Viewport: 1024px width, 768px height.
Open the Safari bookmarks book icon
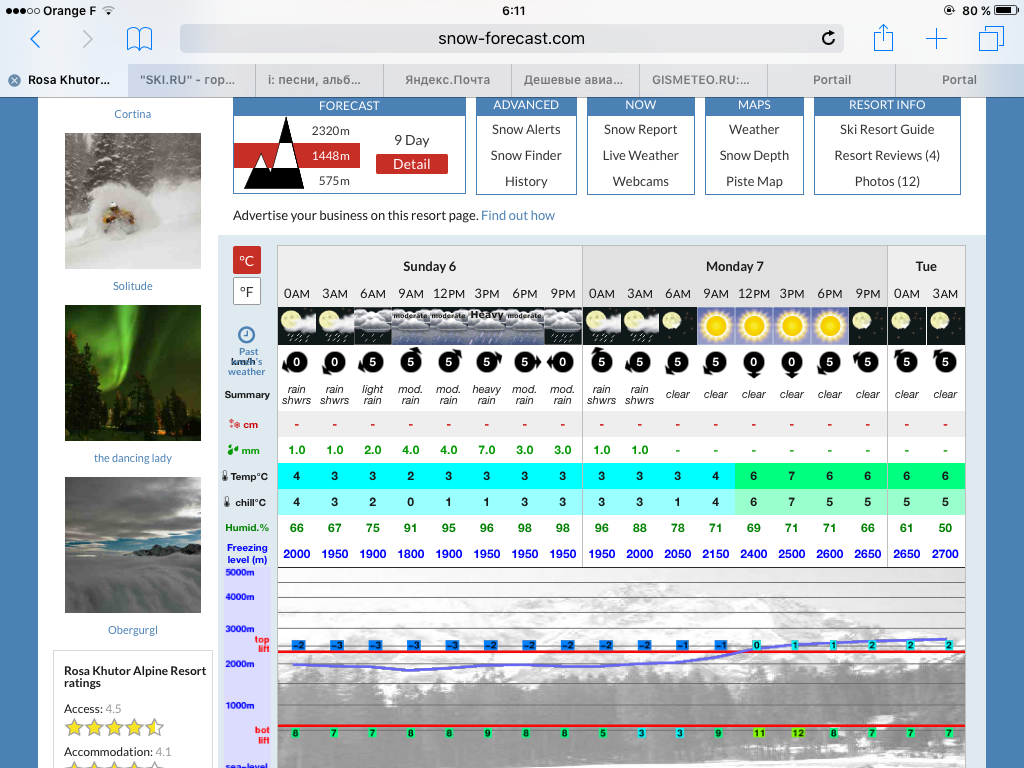(139, 39)
